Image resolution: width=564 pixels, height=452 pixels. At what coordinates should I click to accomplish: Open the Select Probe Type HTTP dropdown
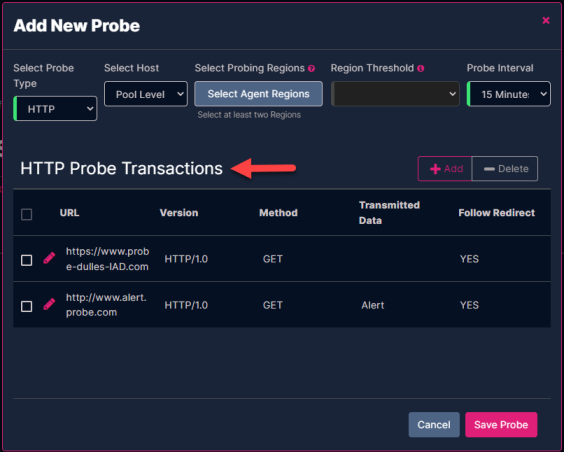[55, 109]
